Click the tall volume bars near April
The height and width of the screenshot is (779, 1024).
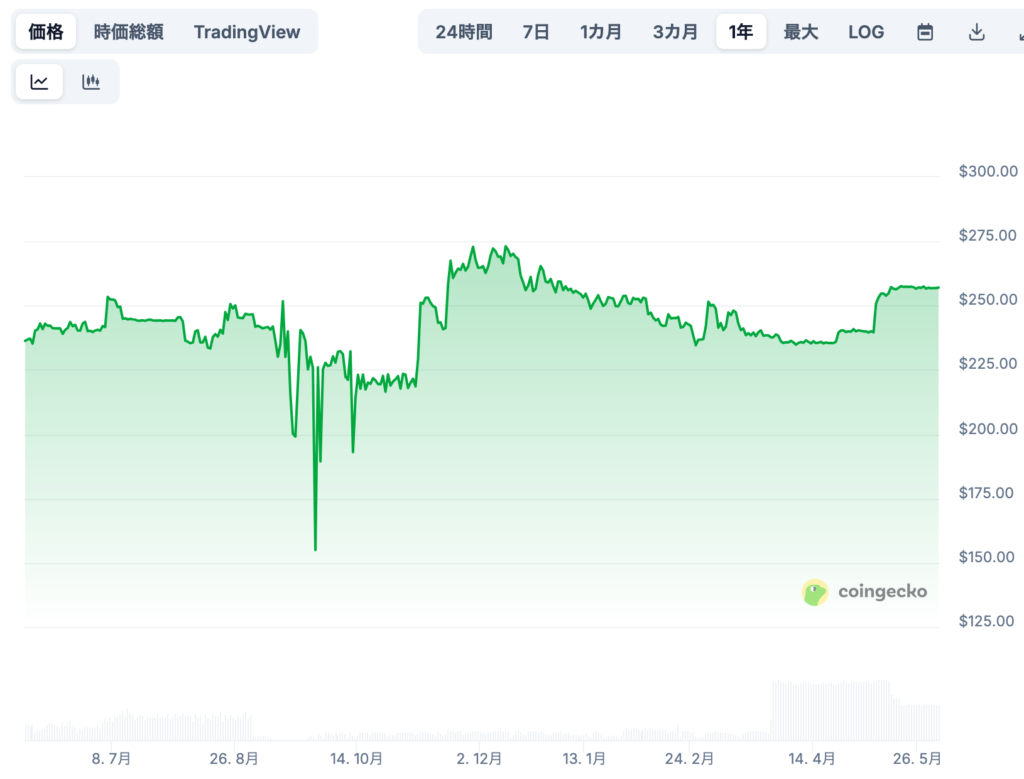[831, 710]
